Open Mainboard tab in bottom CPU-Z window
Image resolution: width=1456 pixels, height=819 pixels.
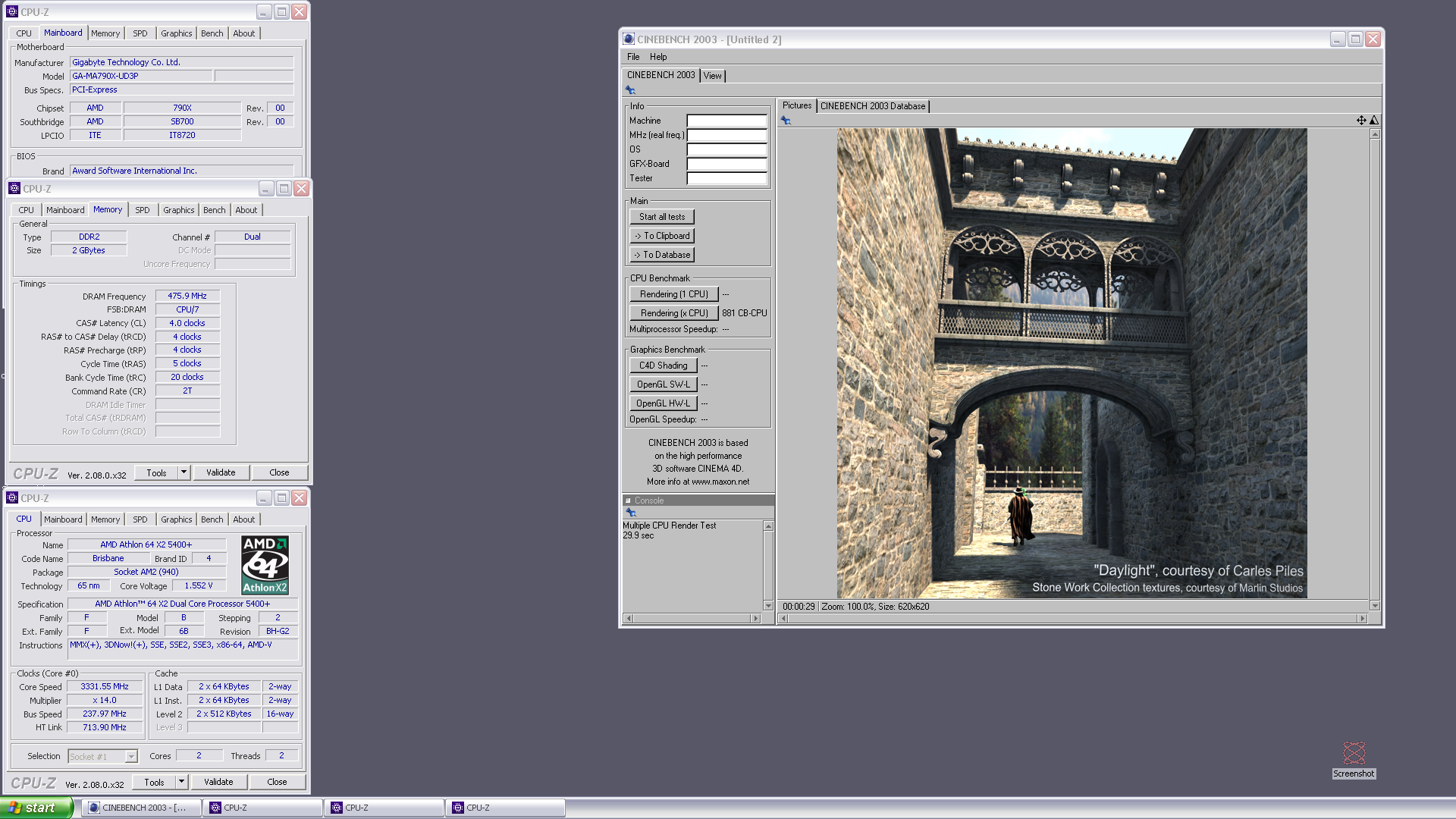click(63, 519)
